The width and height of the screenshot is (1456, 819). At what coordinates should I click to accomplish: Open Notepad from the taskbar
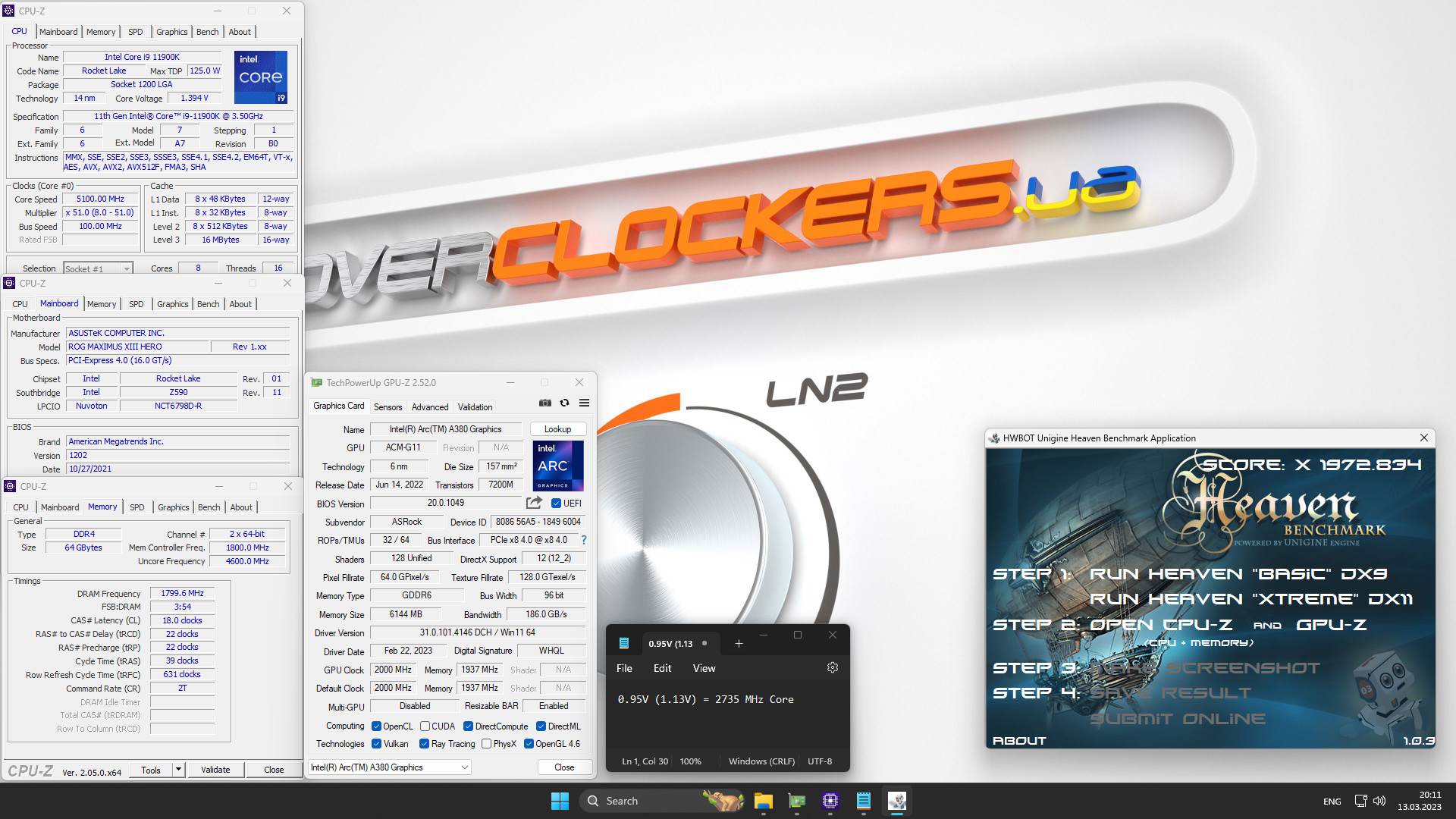(863, 801)
